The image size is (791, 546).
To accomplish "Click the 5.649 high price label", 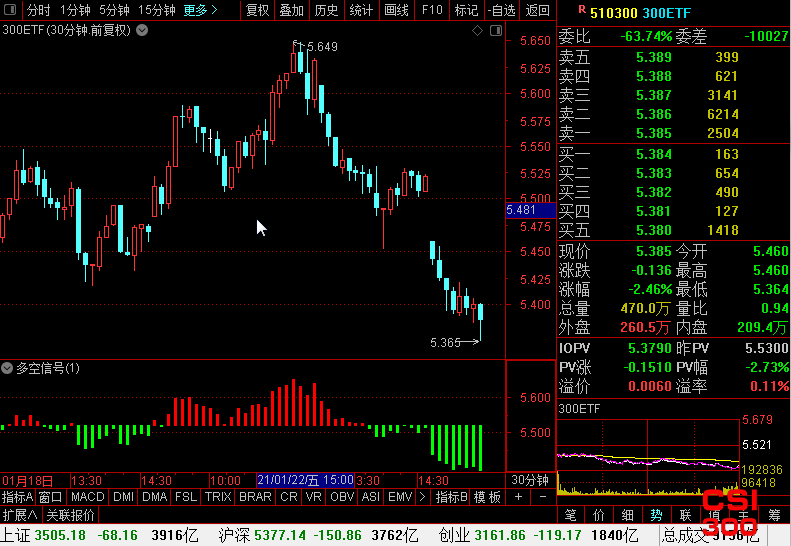I will click(x=322, y=47).
